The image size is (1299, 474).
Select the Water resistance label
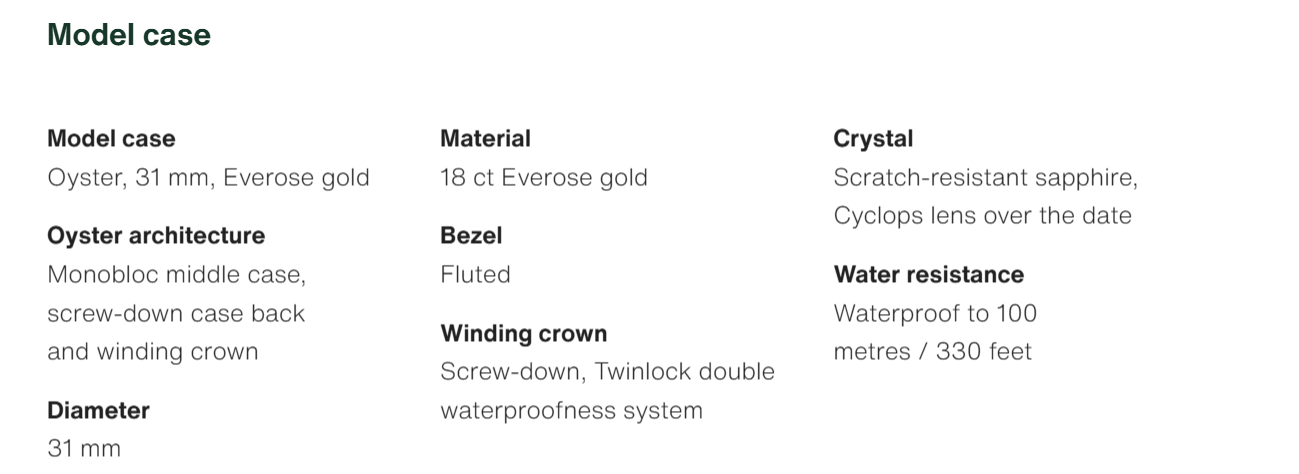[x=928, y=274]
